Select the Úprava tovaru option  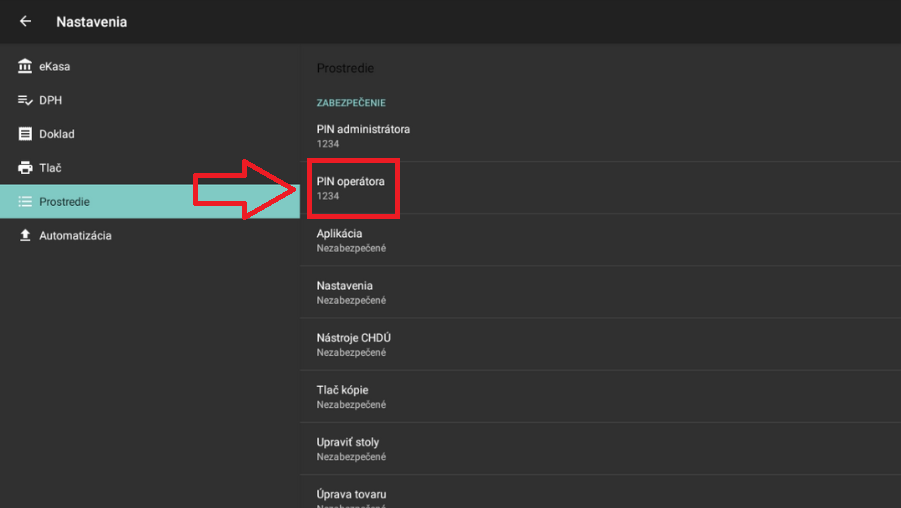[x=351, y=495]
